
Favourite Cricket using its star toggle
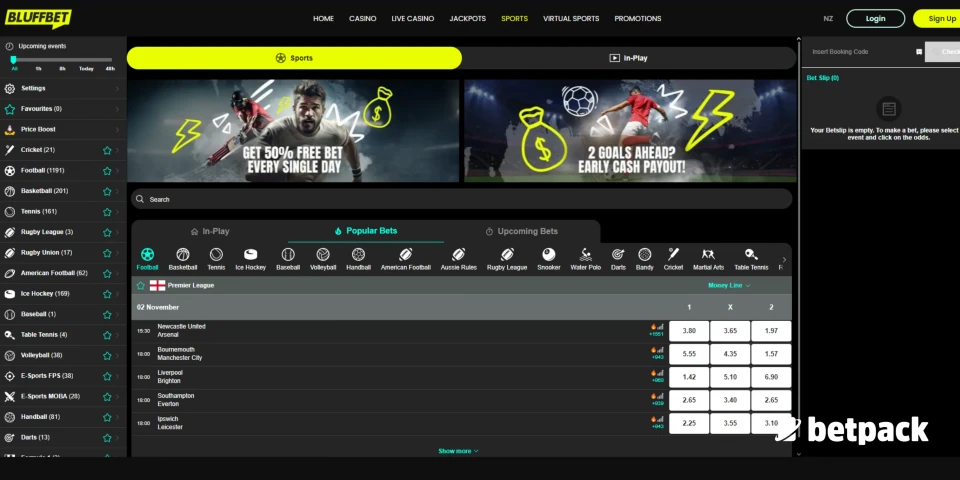click(x=107, y=150)
